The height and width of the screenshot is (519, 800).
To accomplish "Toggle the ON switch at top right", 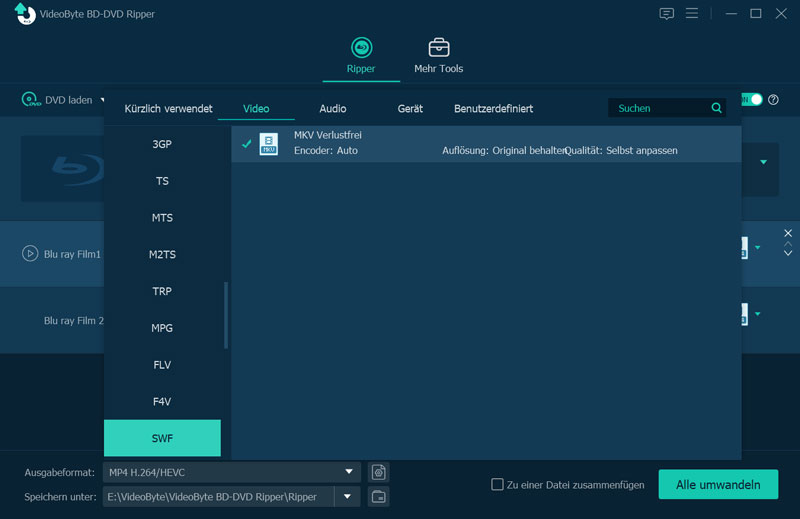I will [x=752, y=100].
